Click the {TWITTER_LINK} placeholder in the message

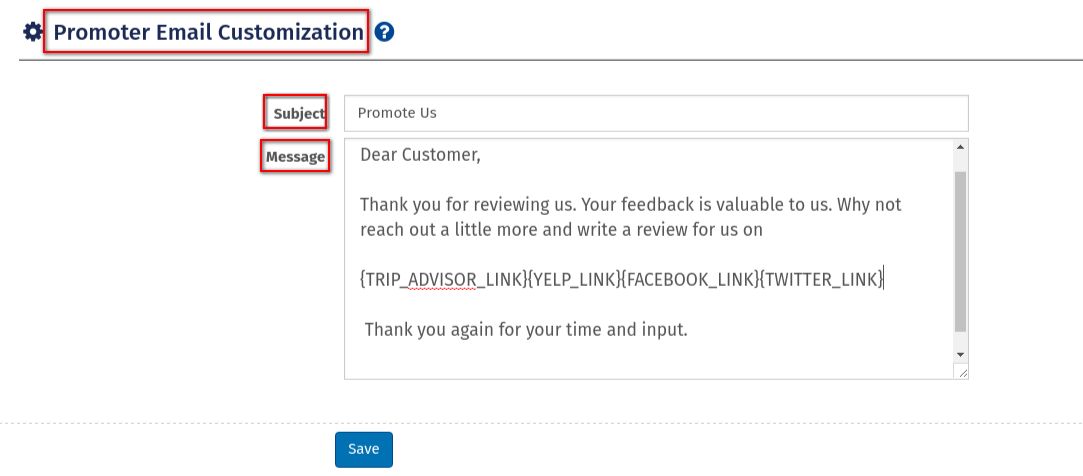tap(821, 279)
